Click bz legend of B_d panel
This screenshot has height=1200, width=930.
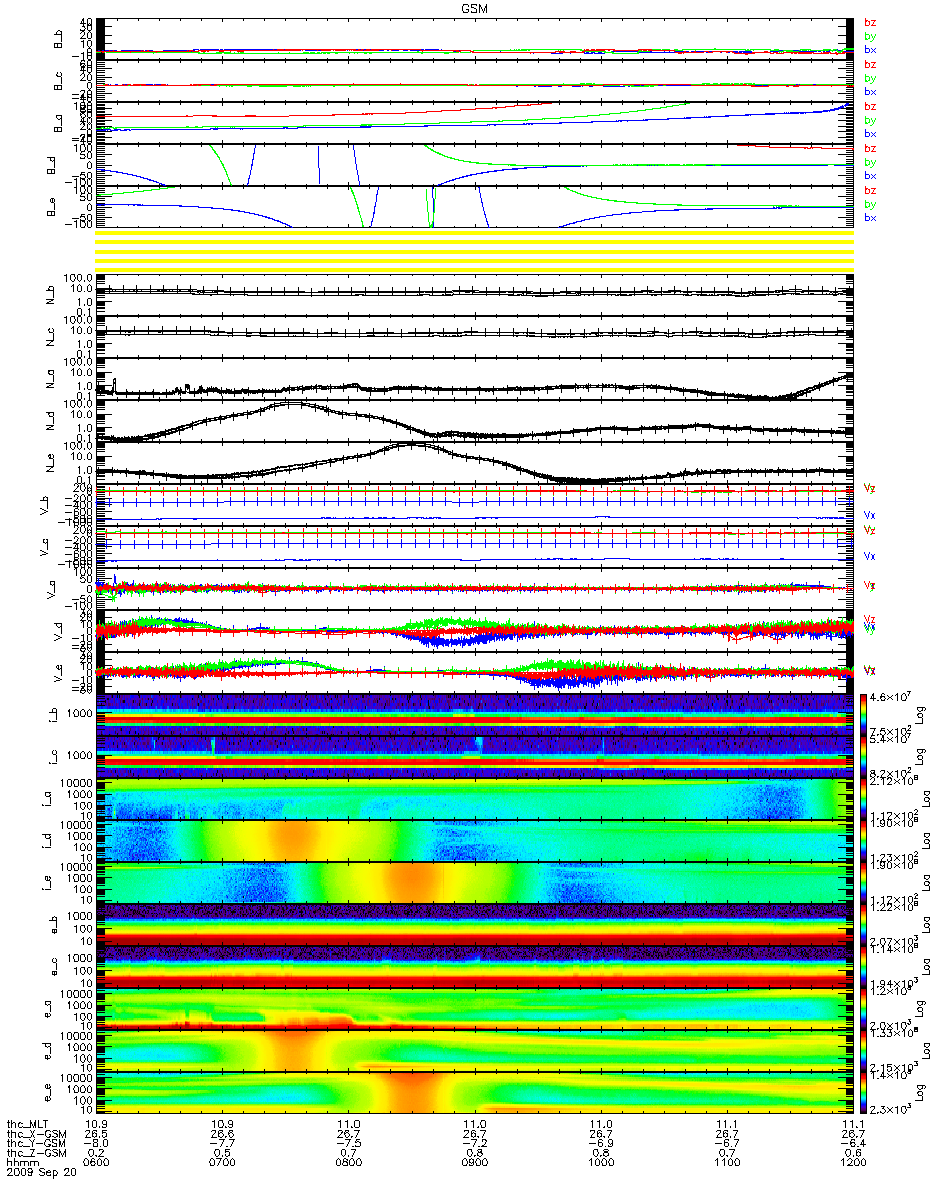tap(870, 149)
